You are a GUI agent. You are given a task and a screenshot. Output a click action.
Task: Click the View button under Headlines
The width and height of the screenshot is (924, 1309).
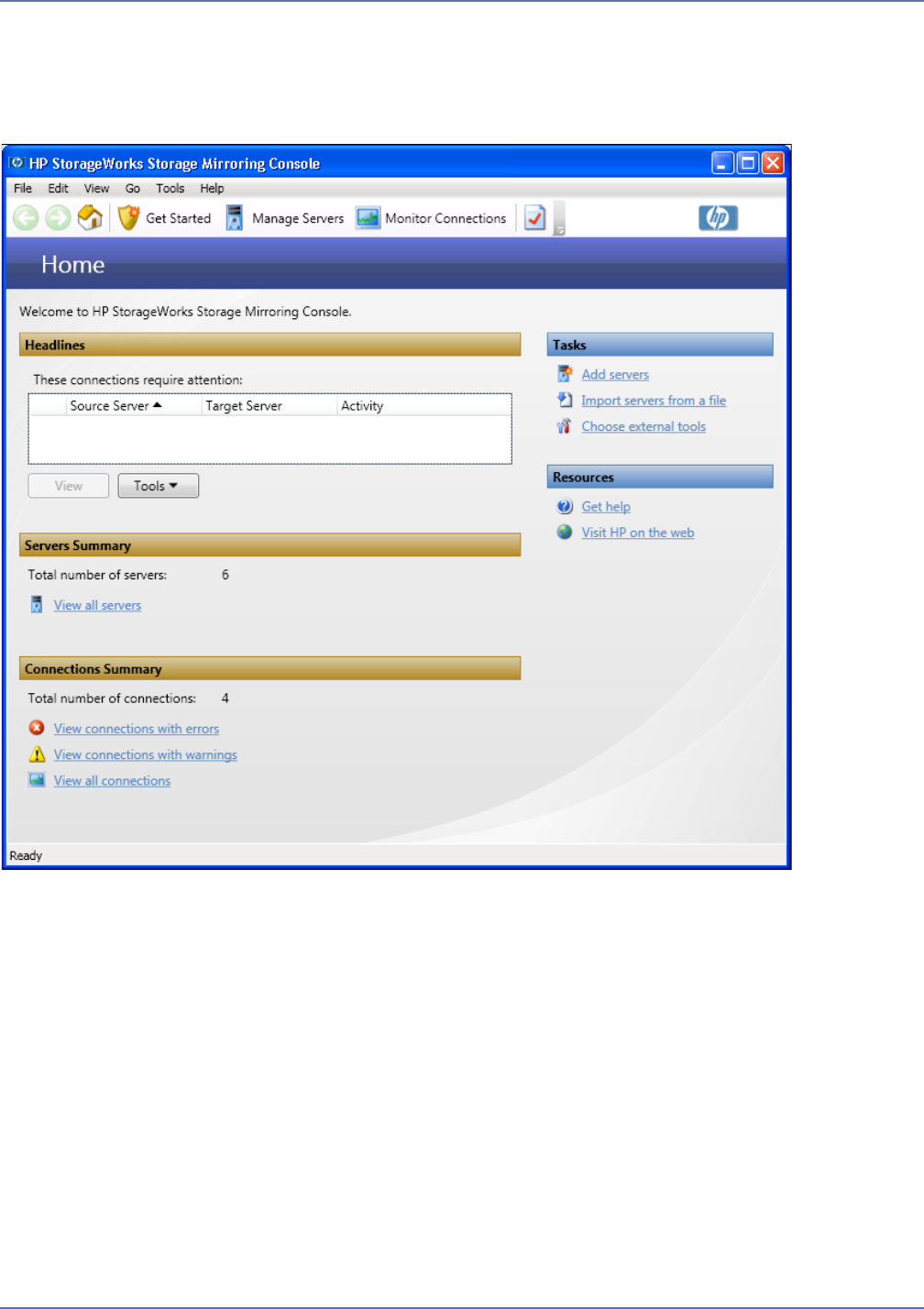point(69,486)
